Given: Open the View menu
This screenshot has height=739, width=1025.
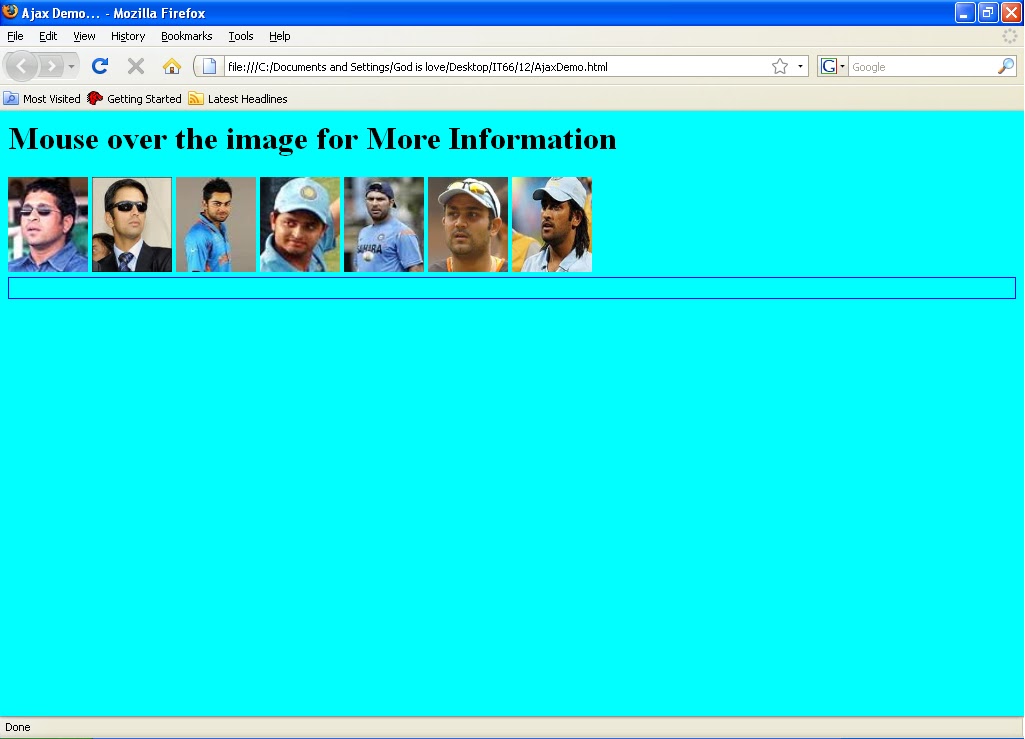Looking at the screenshot, I should [x=84, y=36].
